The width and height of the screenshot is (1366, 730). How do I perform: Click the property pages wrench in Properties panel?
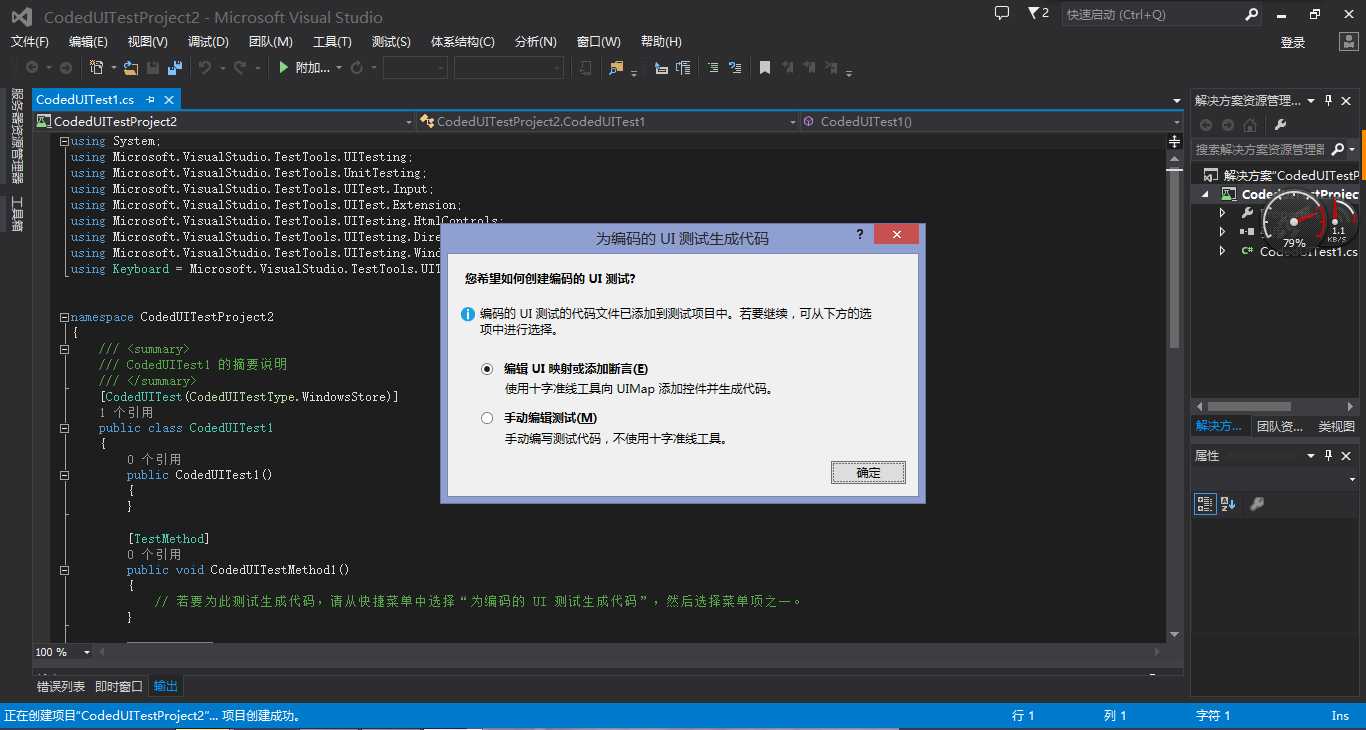[1257, 504]
